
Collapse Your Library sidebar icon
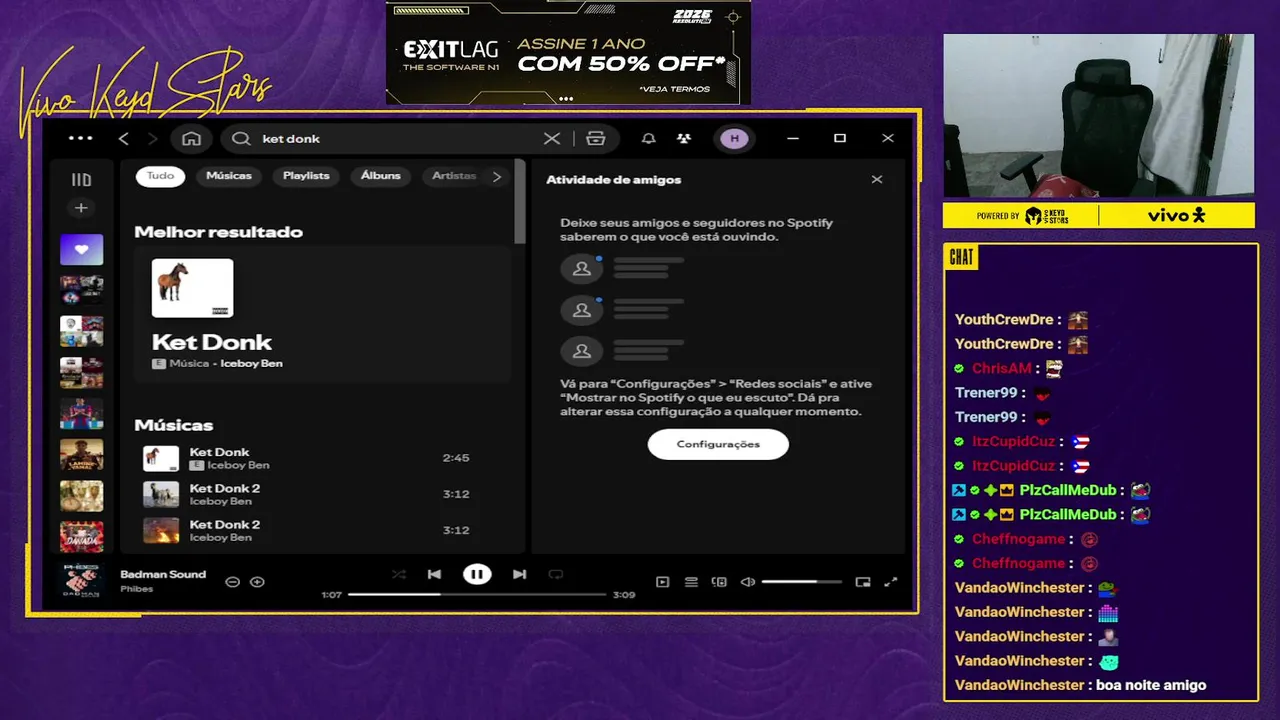pyautogui.click(x=81, y=180)
